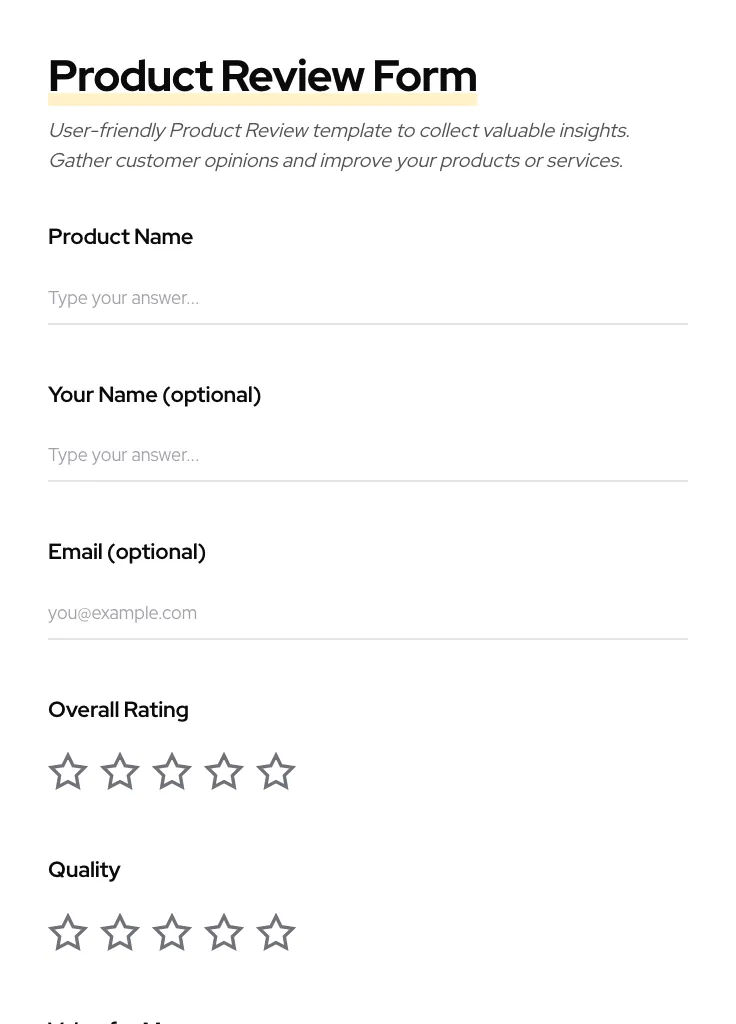Click the Your Name optional answer field

pyautogui.click(x=368, y=455)
